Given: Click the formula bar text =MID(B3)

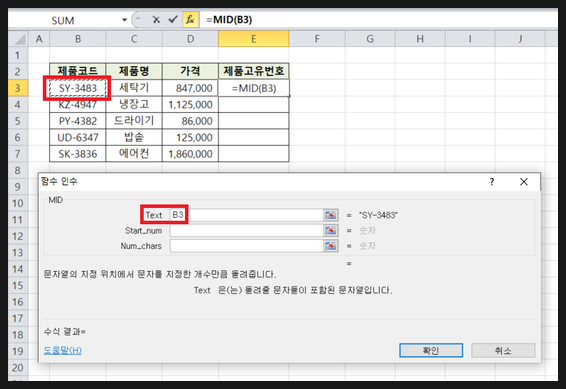Looking at the screenshot, I should coord(229,19).
